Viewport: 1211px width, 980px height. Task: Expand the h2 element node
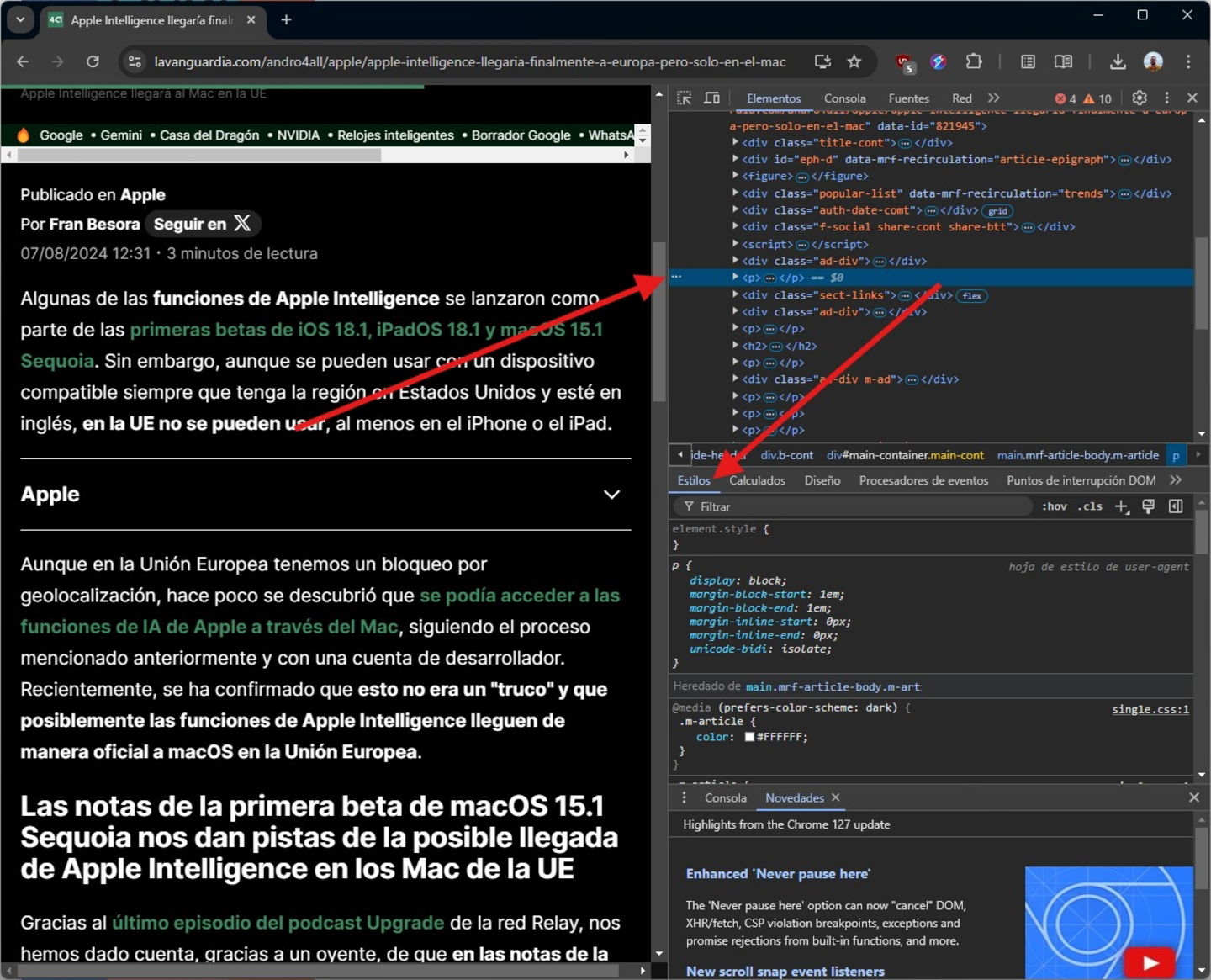735,345
